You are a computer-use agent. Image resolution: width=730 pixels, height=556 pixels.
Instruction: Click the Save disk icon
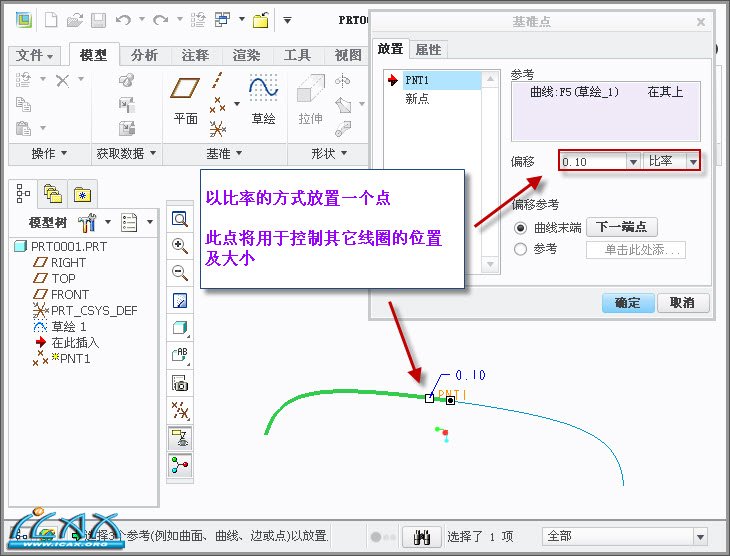pos(98,20)
